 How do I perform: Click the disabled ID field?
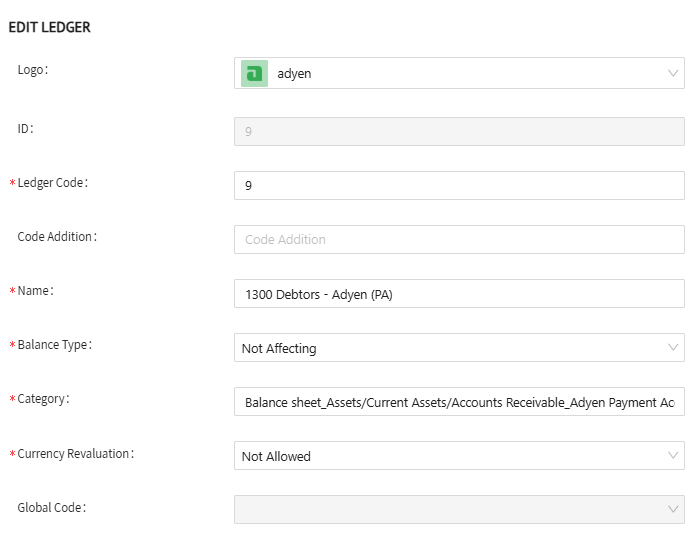(459, 131)
